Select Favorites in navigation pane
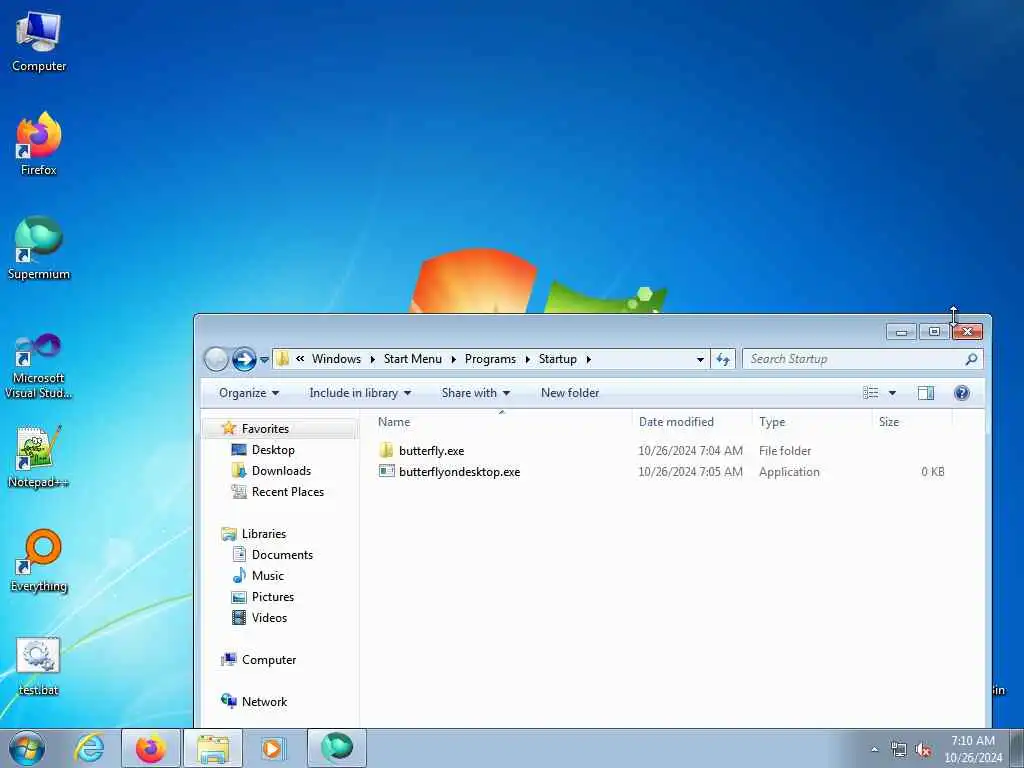The image size is (1024, 768). (x=265, y=429)
